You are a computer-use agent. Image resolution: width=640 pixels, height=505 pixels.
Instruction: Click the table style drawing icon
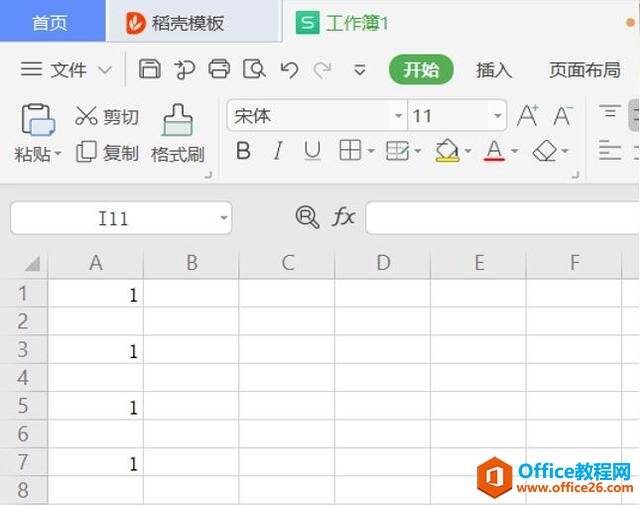point(397,151)
